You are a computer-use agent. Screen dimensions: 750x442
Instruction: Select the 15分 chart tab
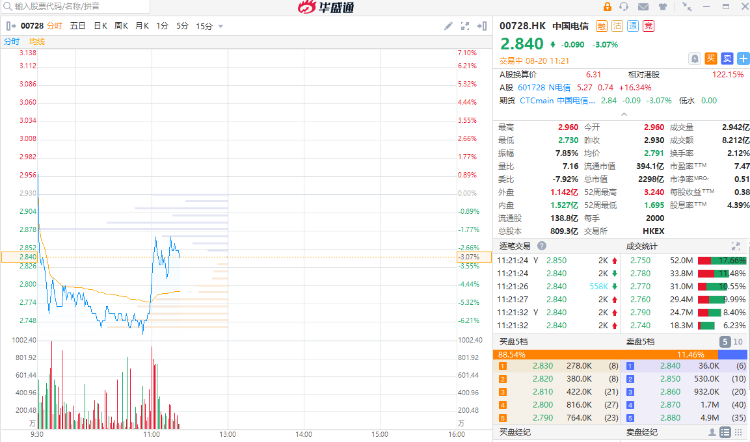(x=204, y=26)
